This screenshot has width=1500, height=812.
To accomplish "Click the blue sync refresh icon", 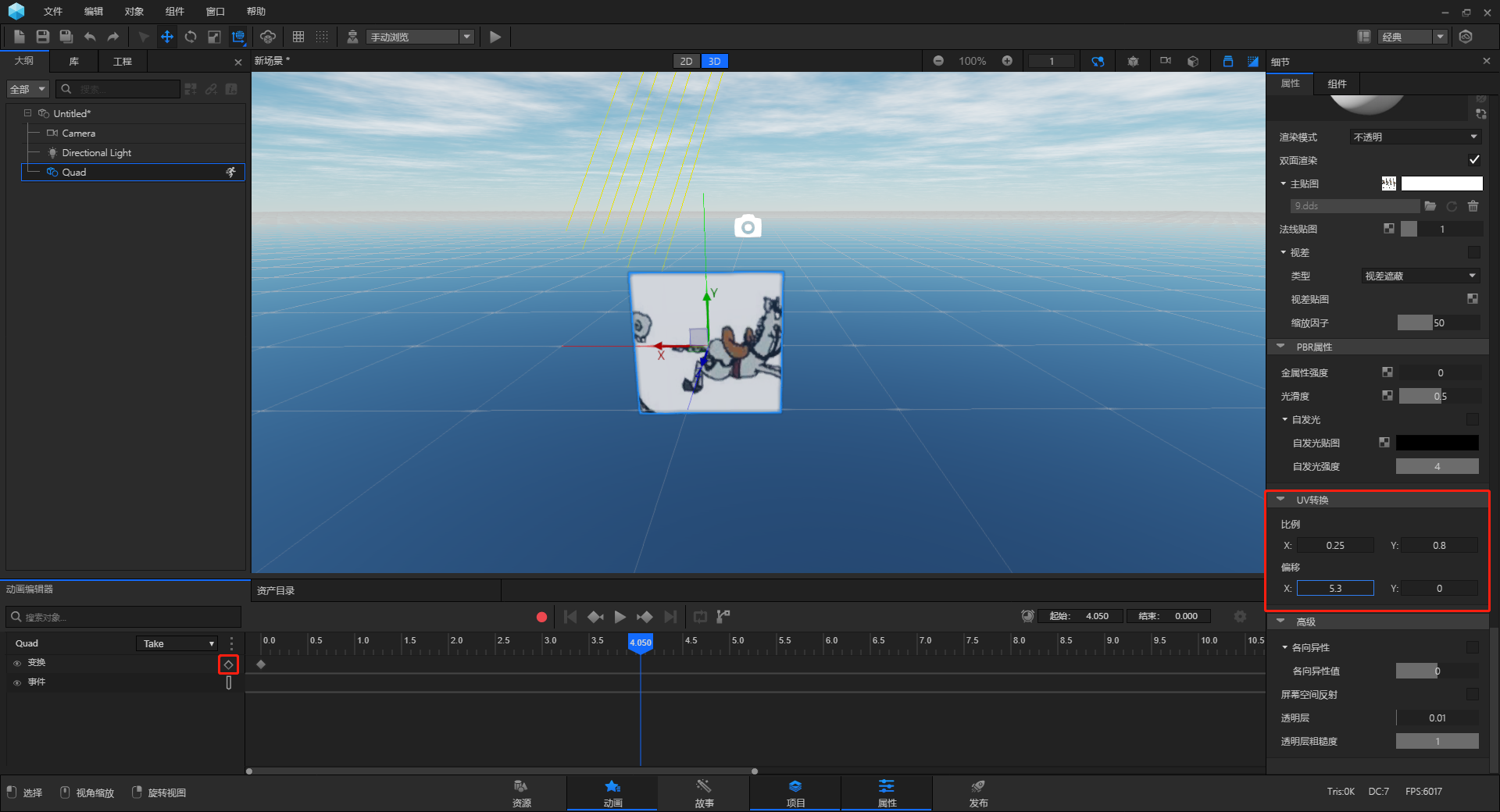I will coord(1098,61).
